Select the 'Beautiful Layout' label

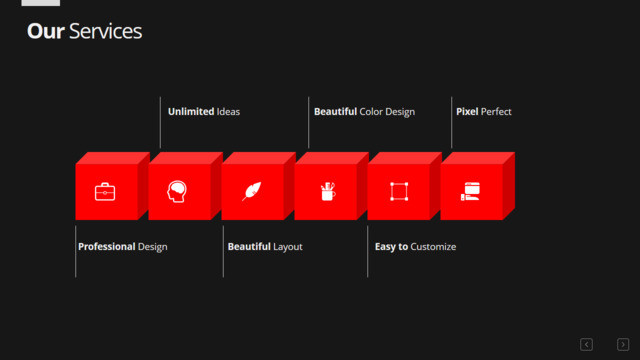(265, 247)
